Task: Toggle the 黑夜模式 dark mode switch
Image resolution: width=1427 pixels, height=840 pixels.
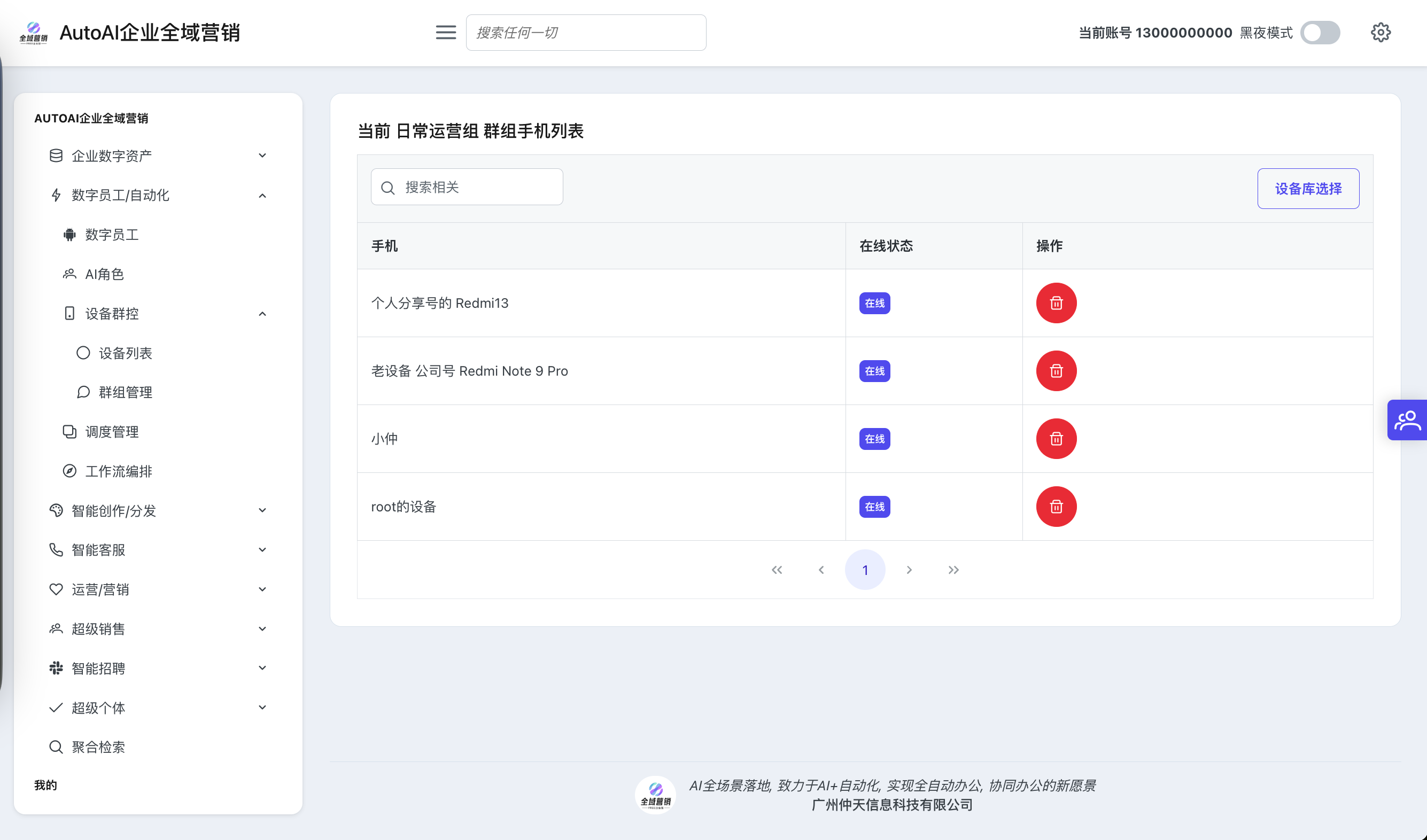Action: pos(1320,32)
